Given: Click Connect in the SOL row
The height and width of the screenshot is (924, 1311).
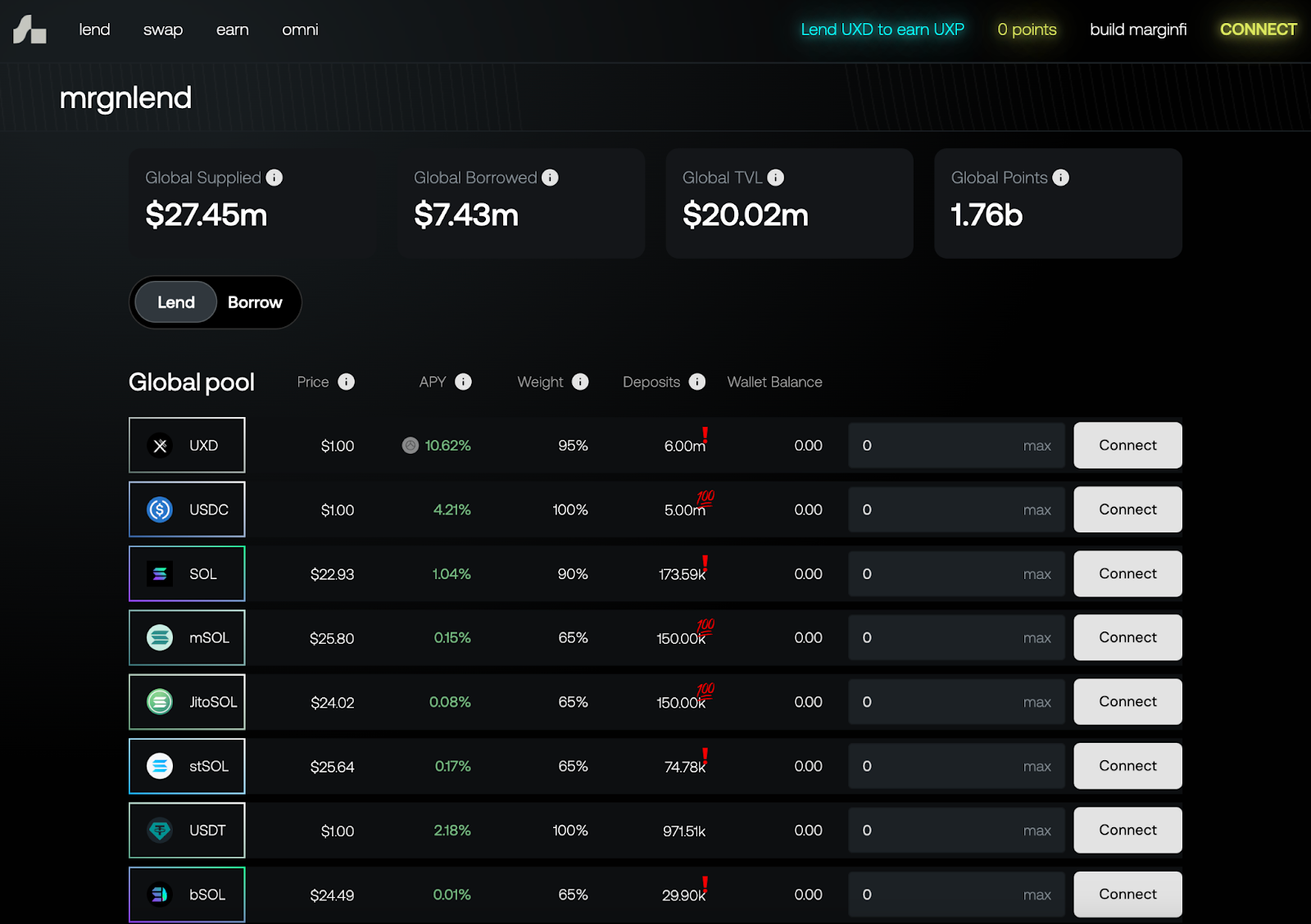Looking at the screenshot, I should (x=1127, y=574).
